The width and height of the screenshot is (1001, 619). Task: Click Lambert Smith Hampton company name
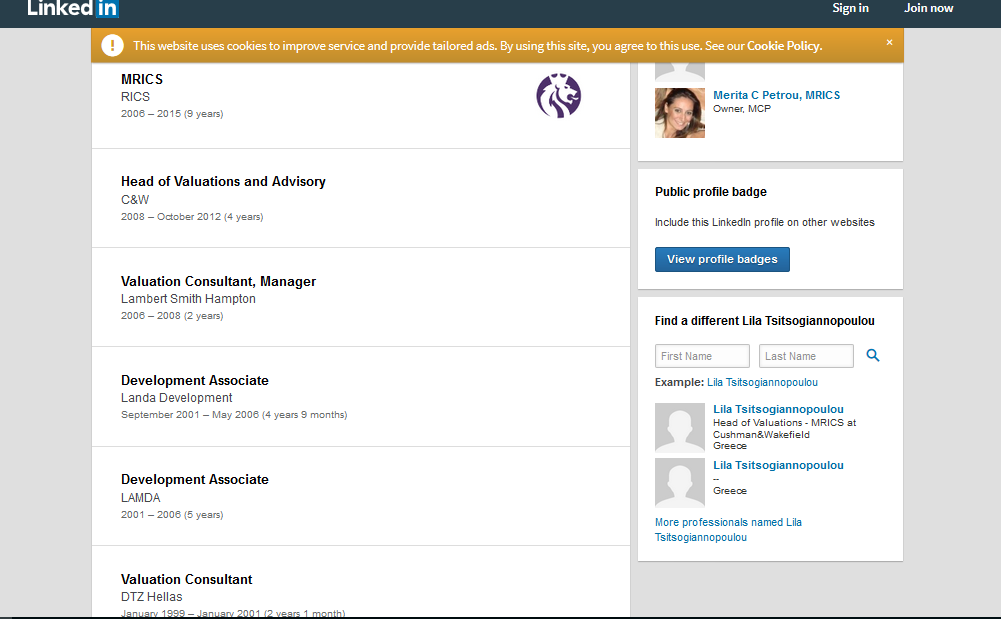(x=188, y=299)
